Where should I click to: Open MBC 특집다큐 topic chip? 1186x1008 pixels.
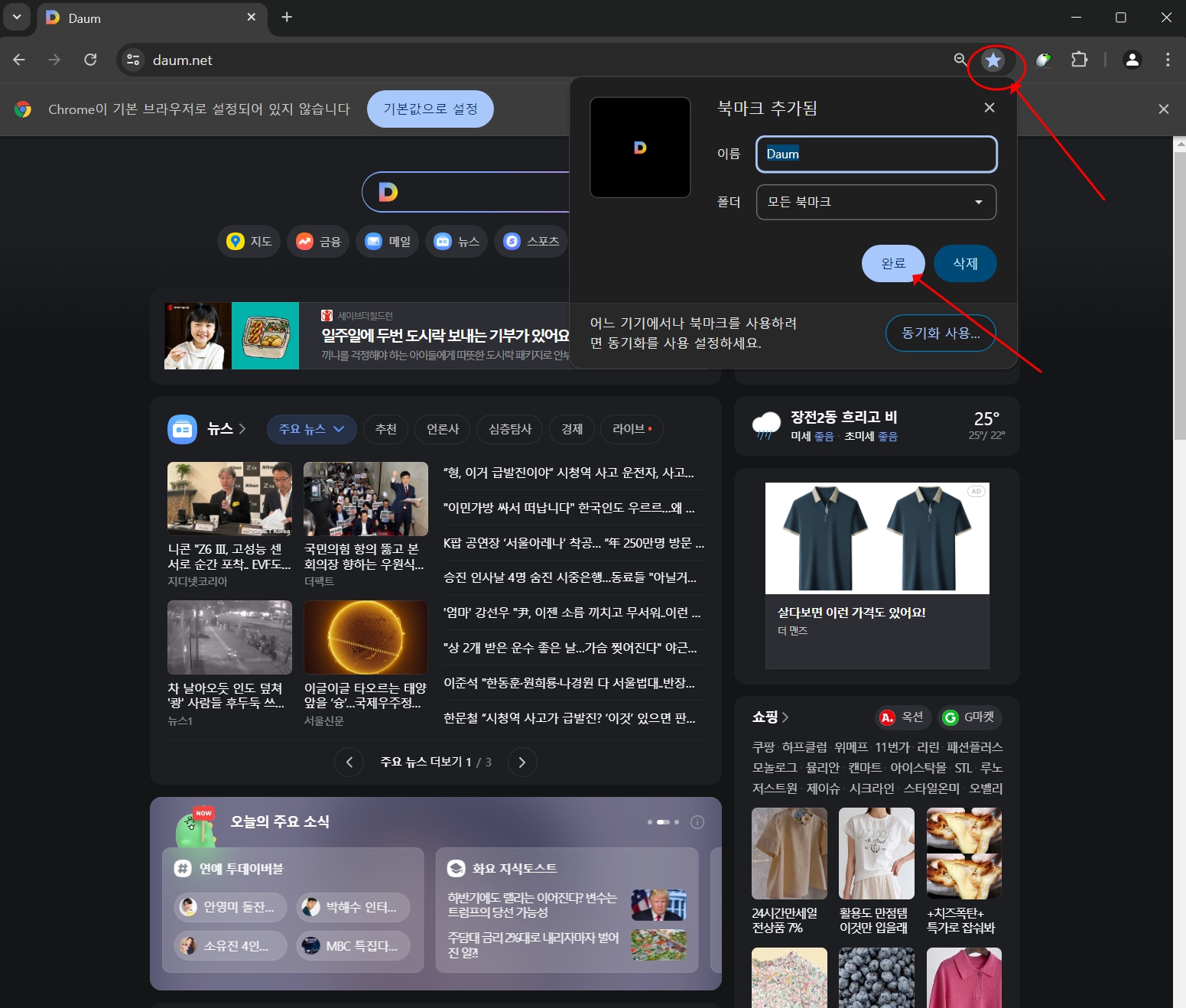click(x=353, y=946)
